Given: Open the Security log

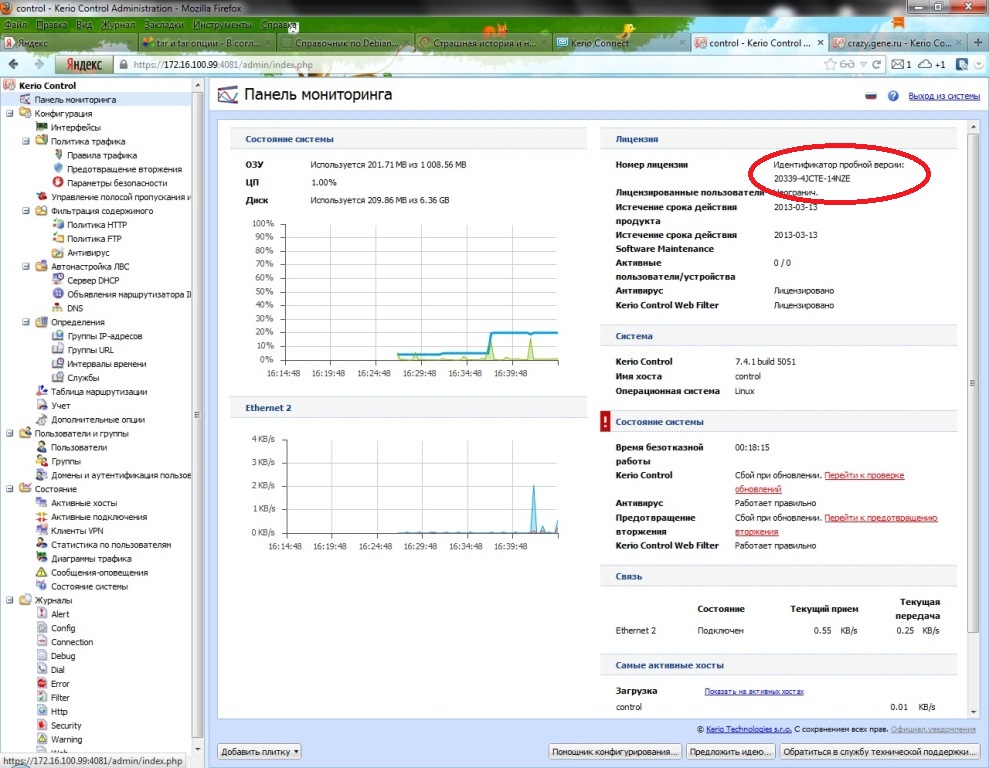Looking at the screenshot, I should point(66,726).
